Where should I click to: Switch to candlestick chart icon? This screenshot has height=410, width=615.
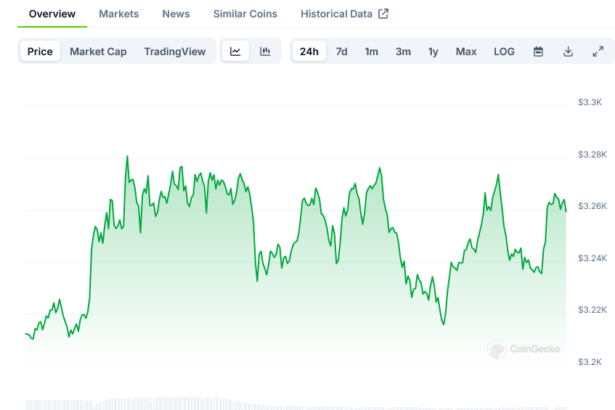coord(265,51)
